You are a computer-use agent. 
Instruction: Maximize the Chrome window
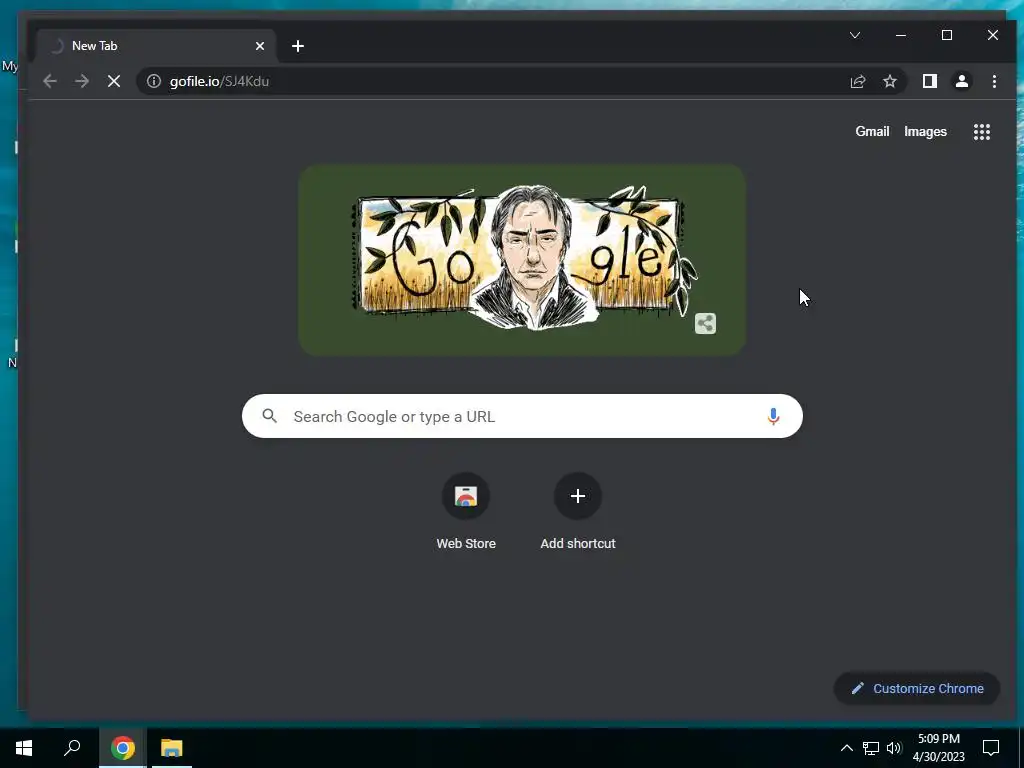point(946,35)
